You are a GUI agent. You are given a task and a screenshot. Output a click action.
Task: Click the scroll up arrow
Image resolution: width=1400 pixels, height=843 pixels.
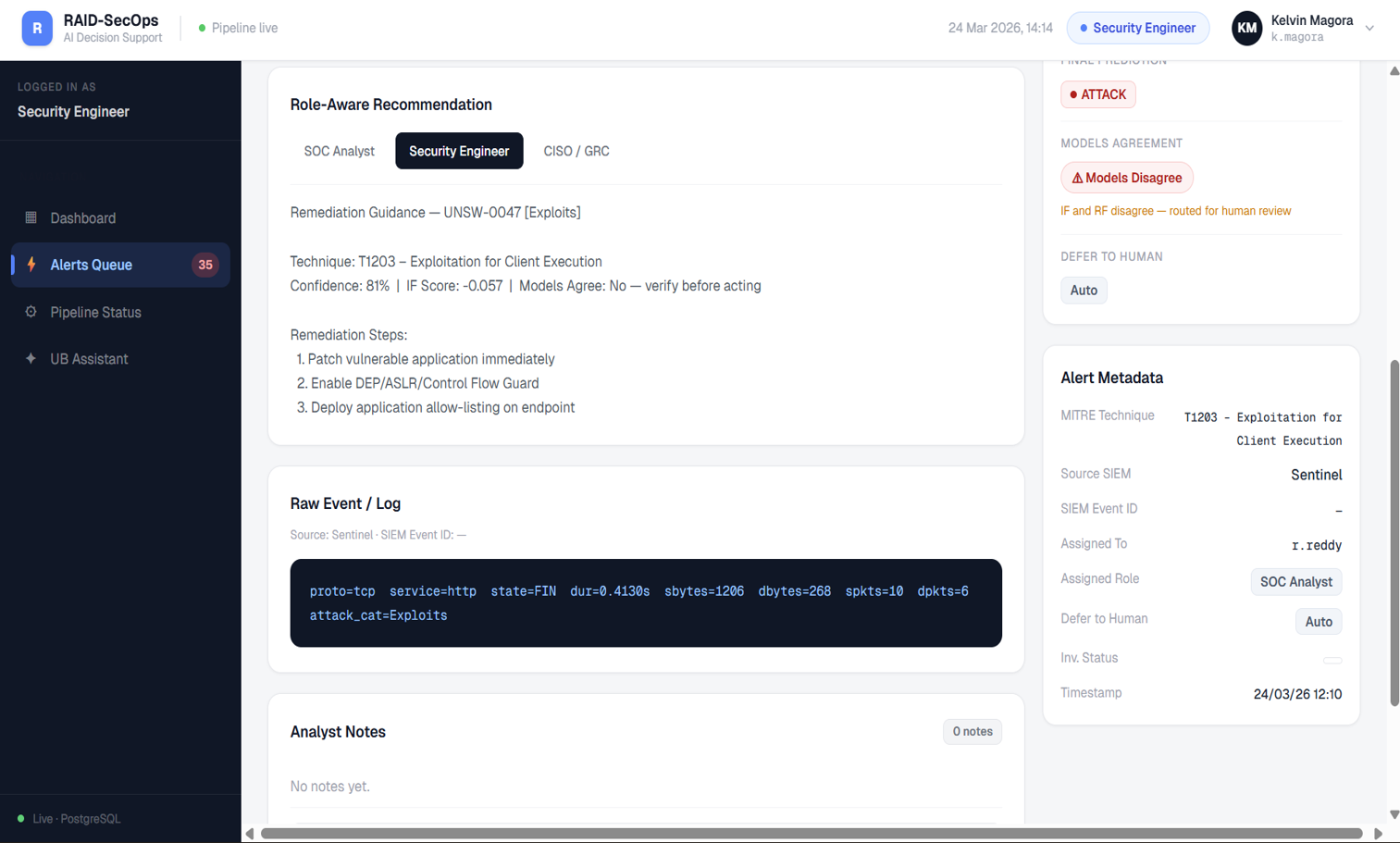(x=1394, y=70)
